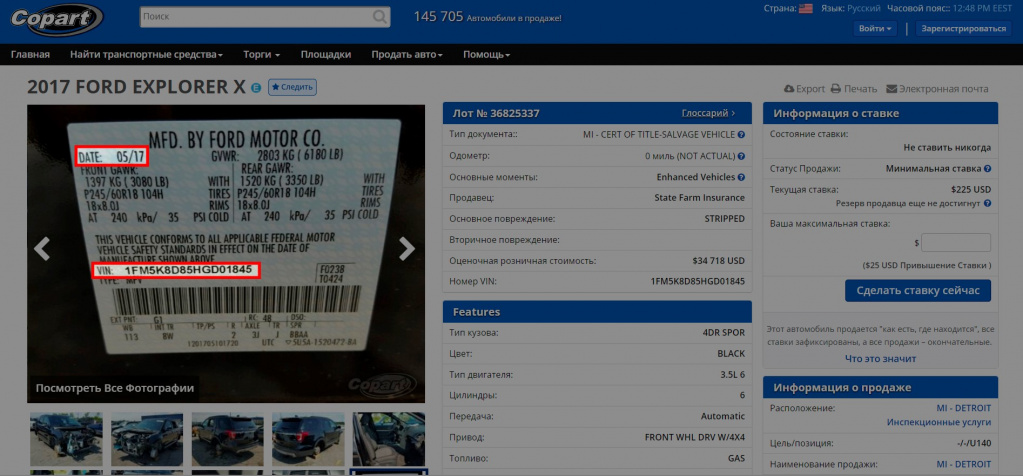
Task: Open the Что это значит link
Action: [x=880, y=359]
